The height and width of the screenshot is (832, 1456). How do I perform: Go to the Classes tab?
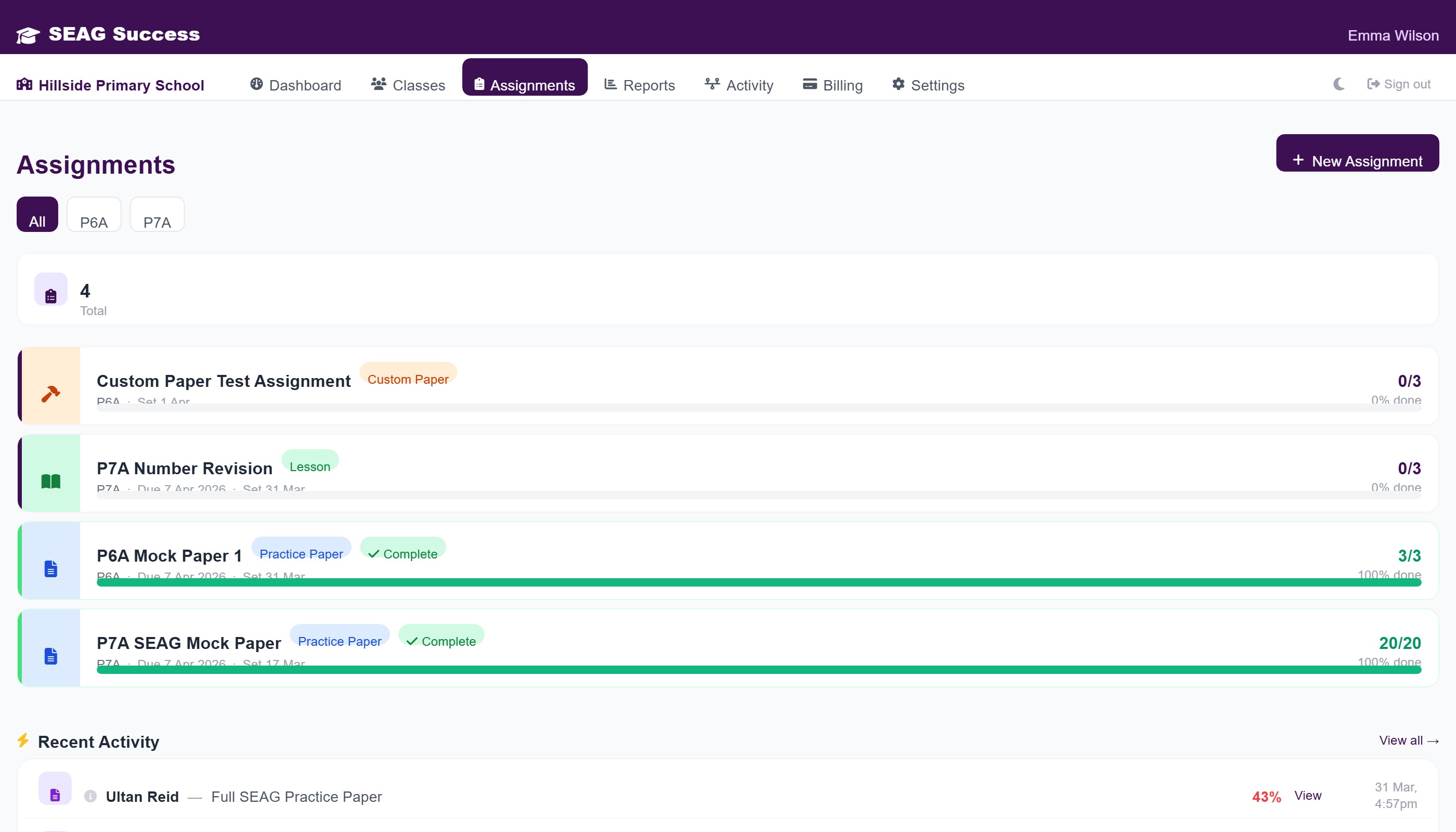(408, 85)
